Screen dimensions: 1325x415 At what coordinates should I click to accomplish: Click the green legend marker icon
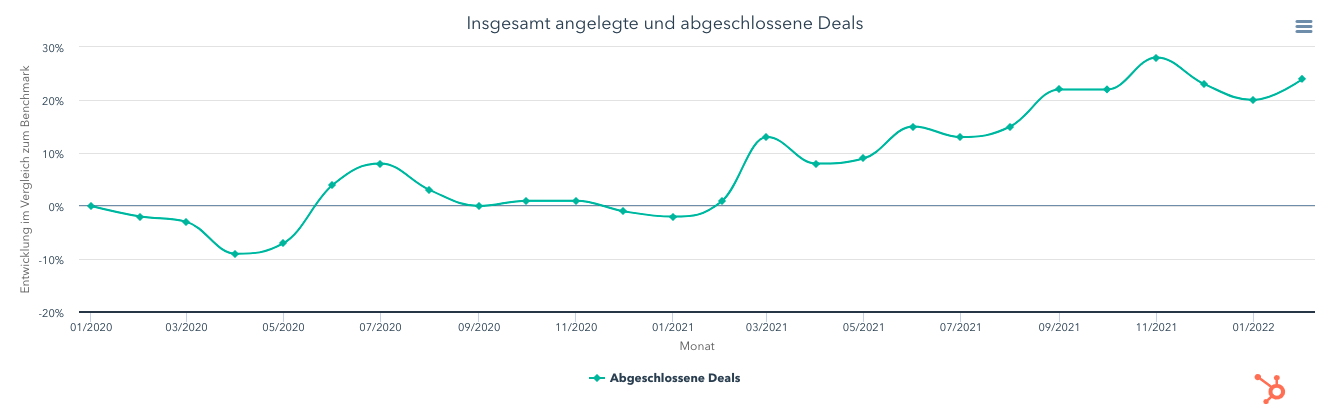point(597,378)
